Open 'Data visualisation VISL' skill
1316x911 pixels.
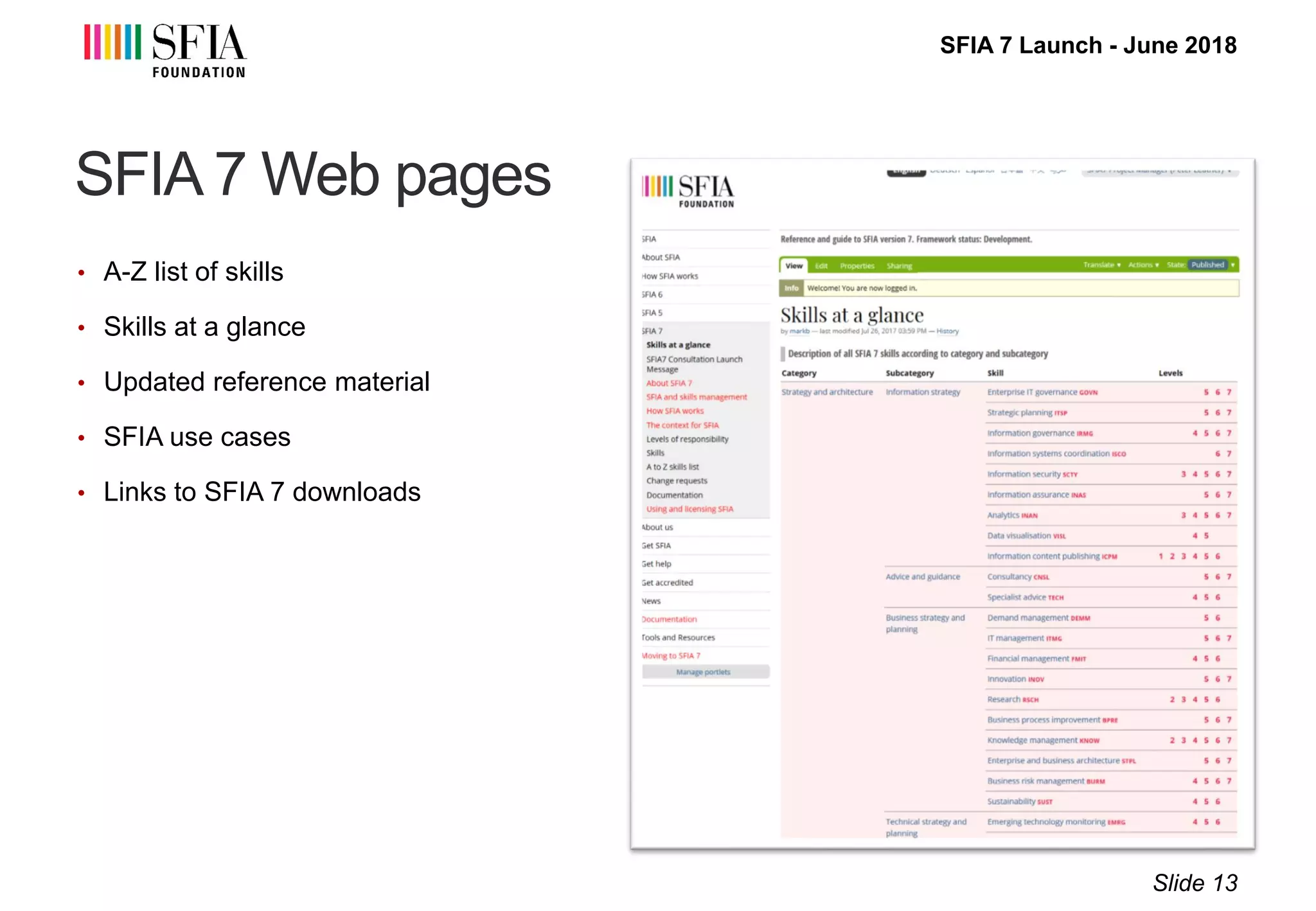1026,536
